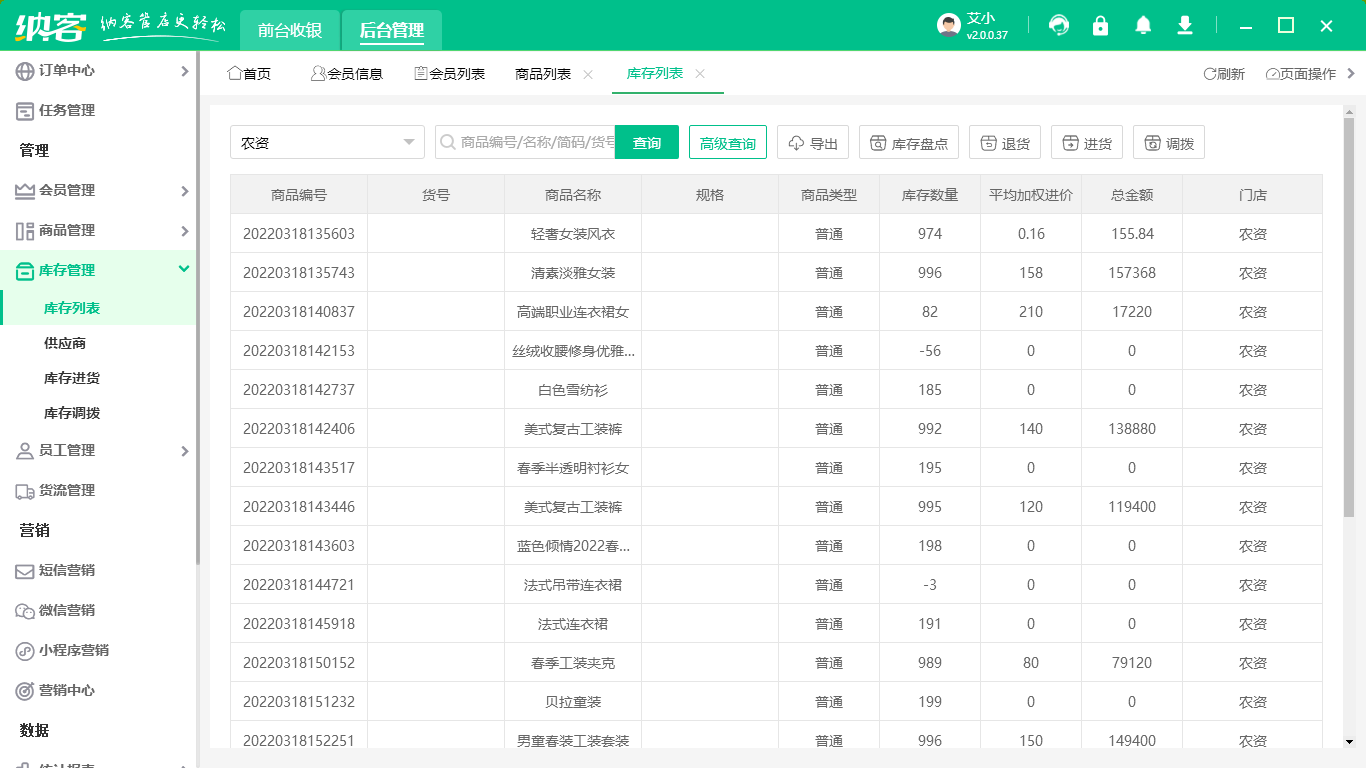Open the 农资 store dropdown
The image size is (1366, 768).
(327, 142)
